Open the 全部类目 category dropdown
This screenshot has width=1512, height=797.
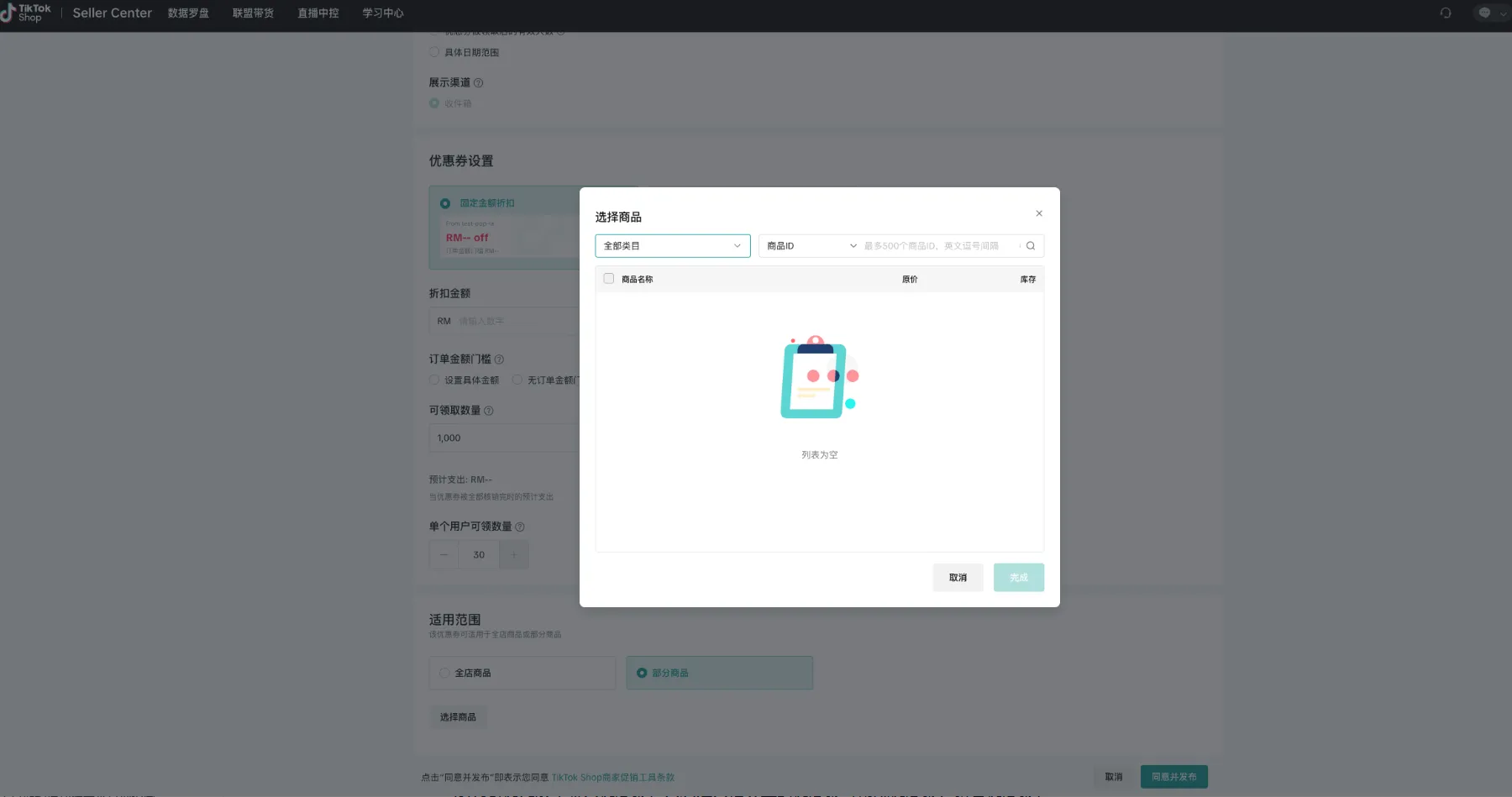[673, 246]
